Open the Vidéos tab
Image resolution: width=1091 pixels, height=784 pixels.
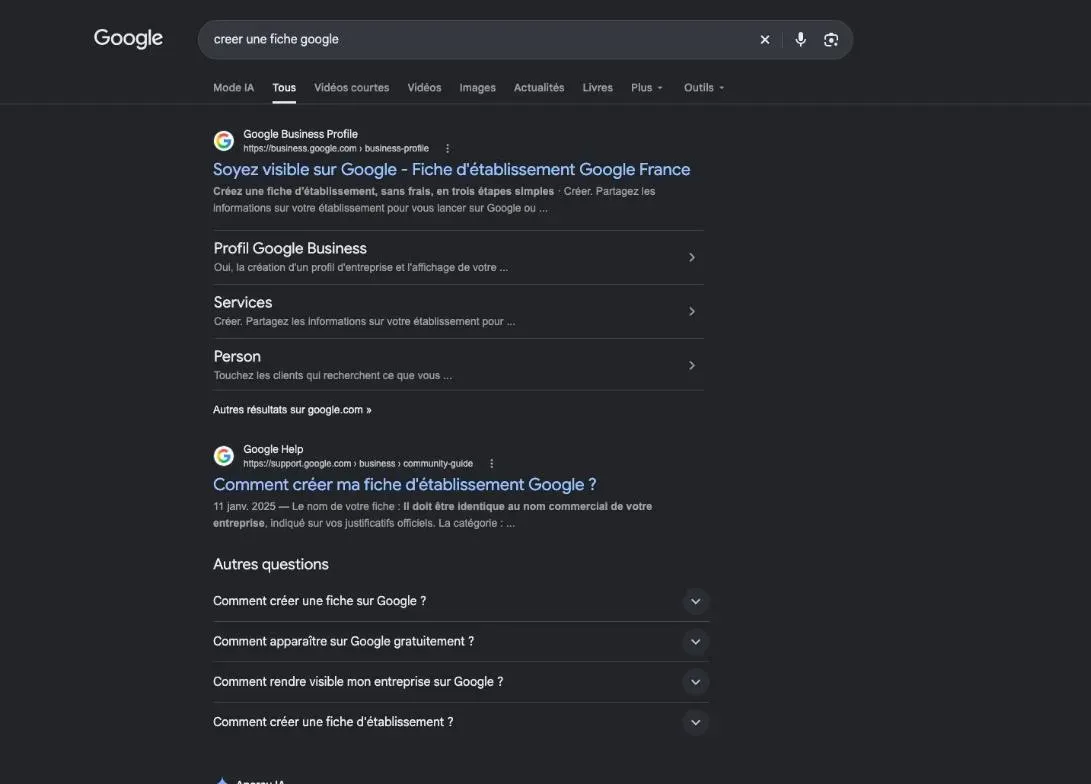click(x=424, y=88)
